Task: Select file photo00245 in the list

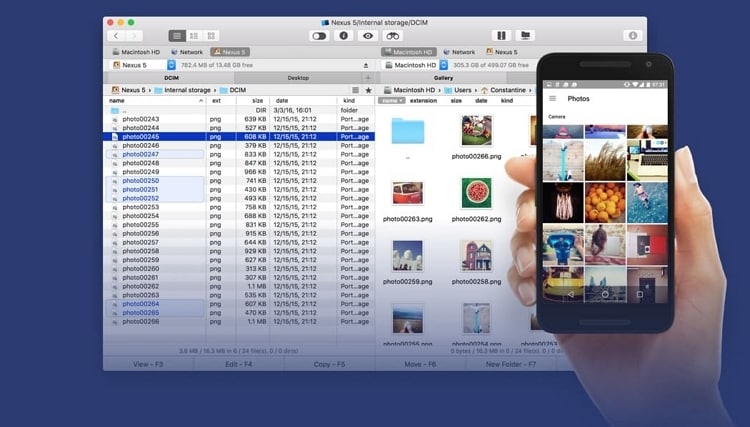Action: tap(239, 137)
